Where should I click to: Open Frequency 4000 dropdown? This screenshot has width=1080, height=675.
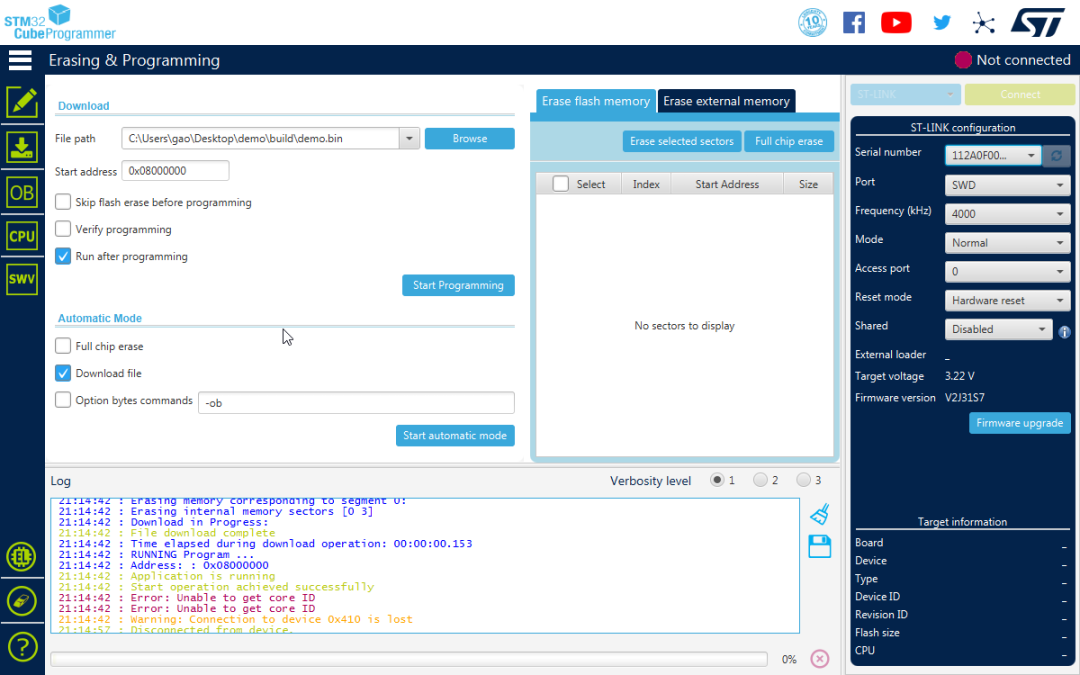click(1008, 214)
